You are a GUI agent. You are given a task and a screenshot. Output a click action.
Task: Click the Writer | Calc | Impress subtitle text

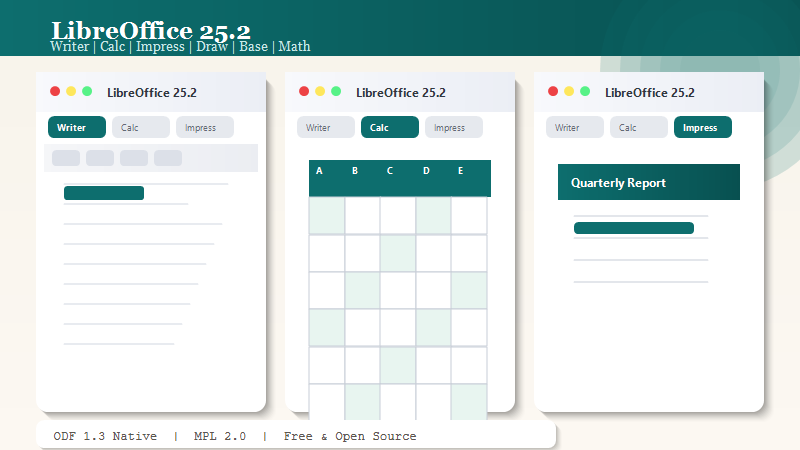180,46
